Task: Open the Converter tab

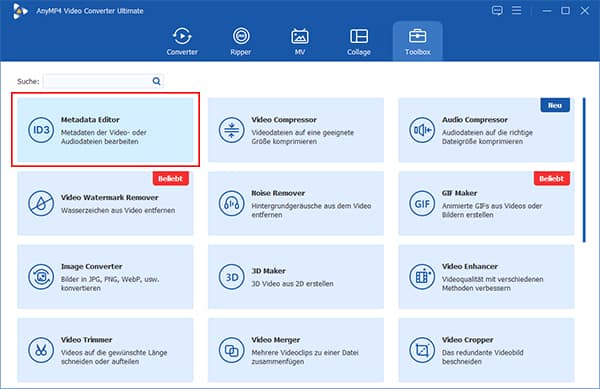Action: coord(182,41)
